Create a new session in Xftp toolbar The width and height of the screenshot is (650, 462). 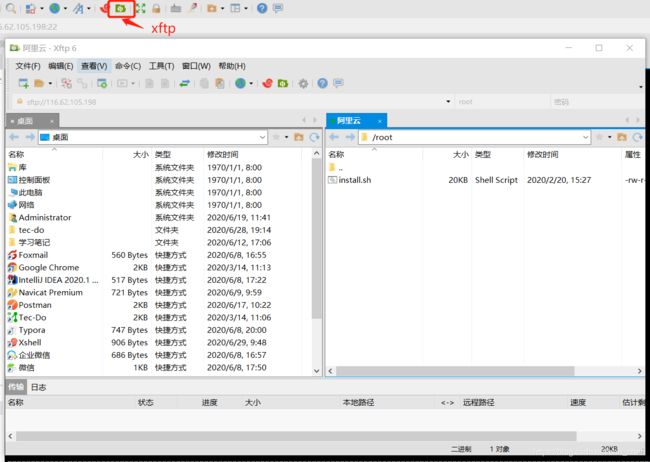point(24,83)
